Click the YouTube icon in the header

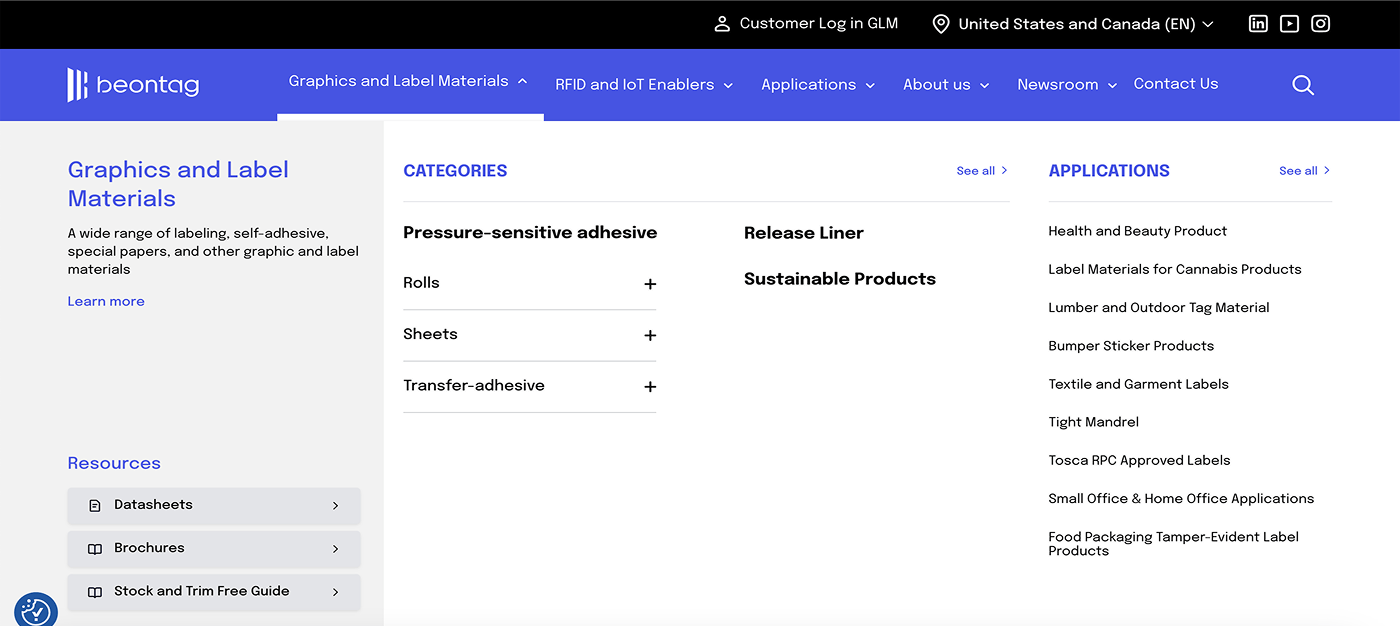coord(1289,22)
